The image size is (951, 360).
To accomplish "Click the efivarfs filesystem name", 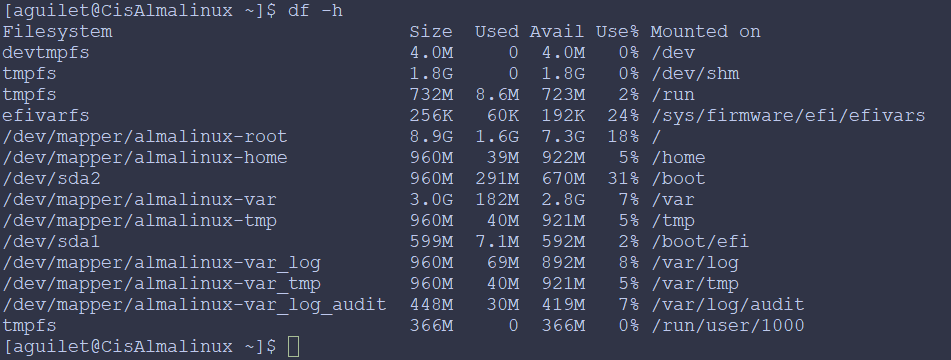I will click(46, 116).
